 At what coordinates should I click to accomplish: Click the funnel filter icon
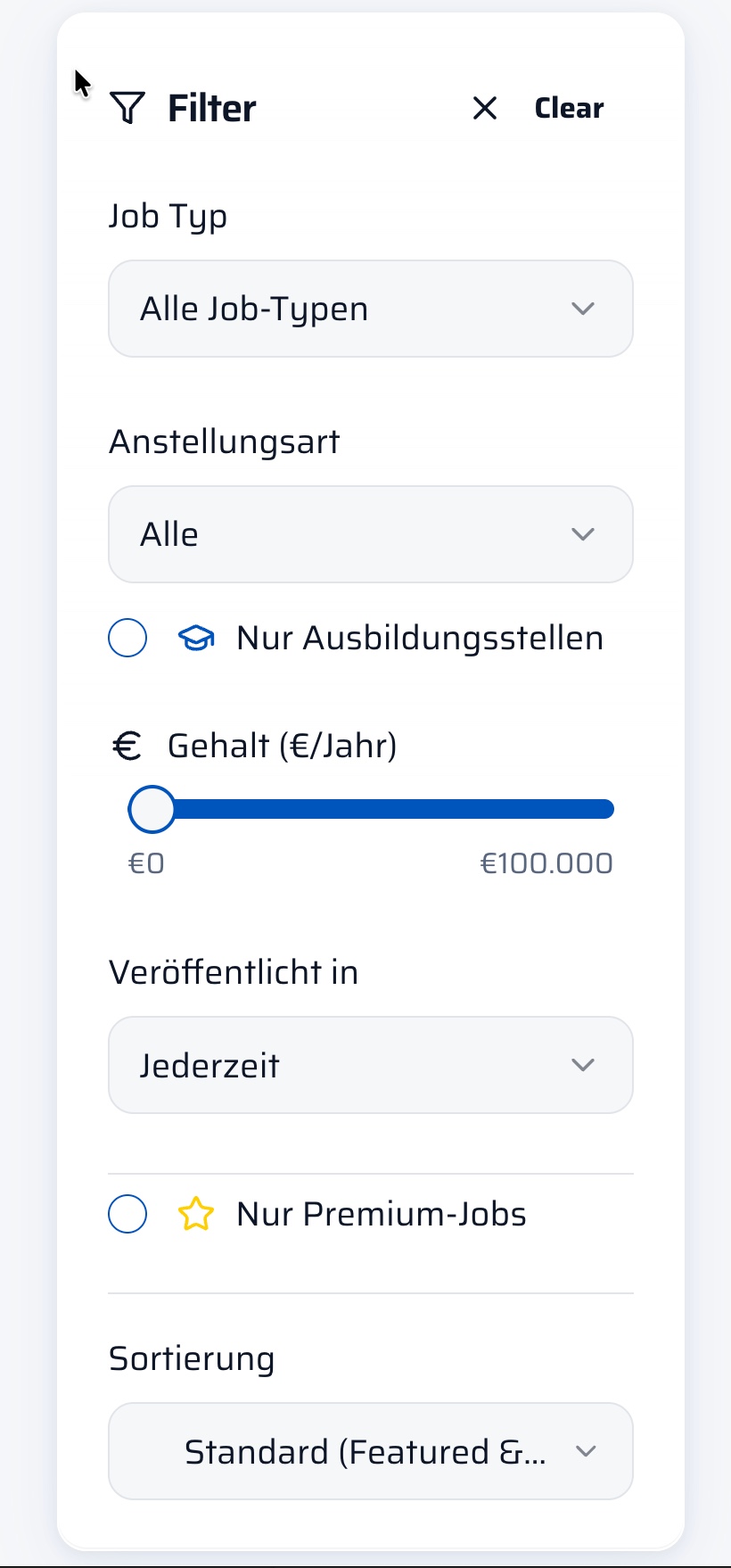point(127,108)
